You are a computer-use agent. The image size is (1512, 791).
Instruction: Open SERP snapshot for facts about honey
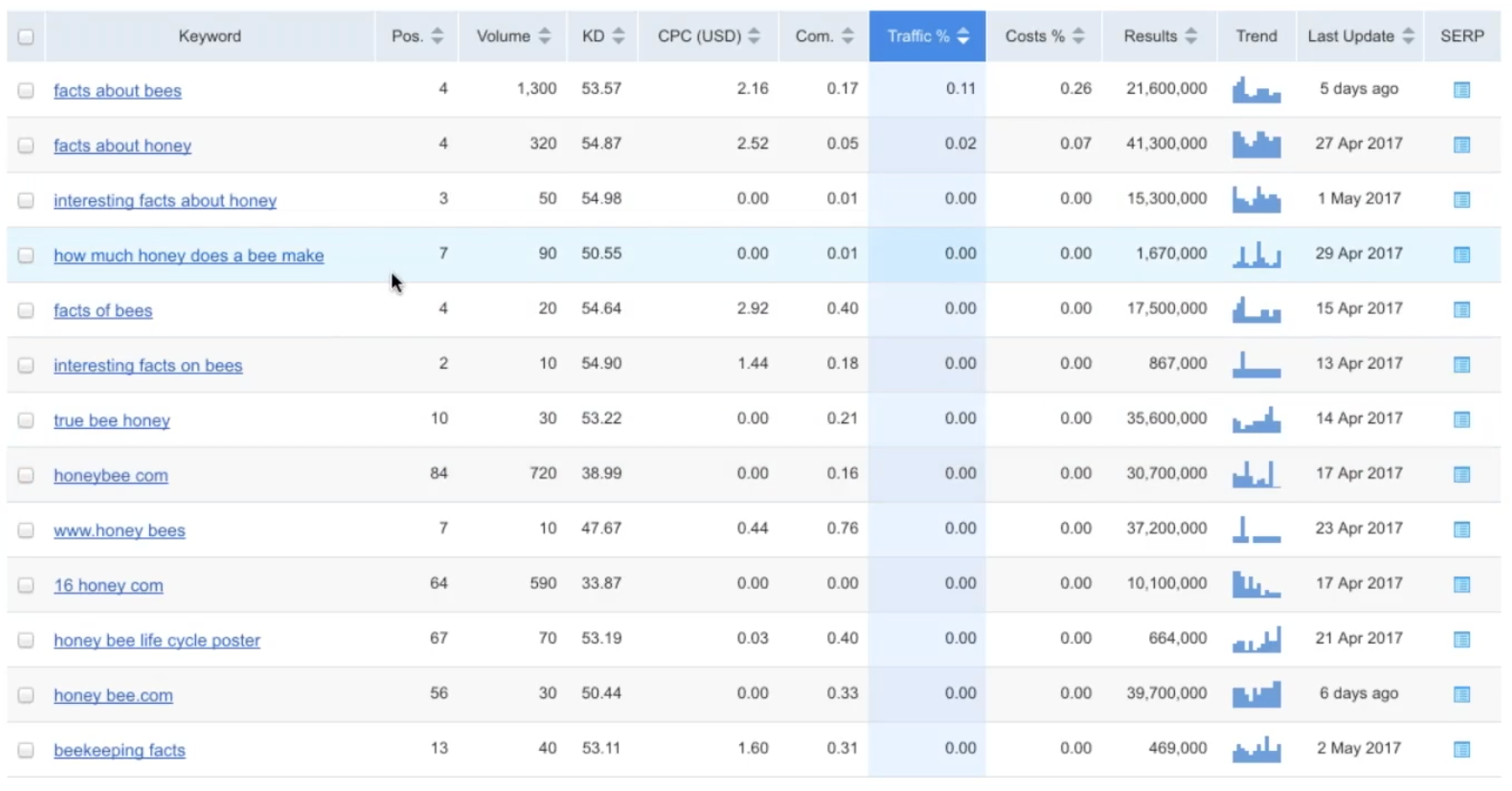[1462, 145]
